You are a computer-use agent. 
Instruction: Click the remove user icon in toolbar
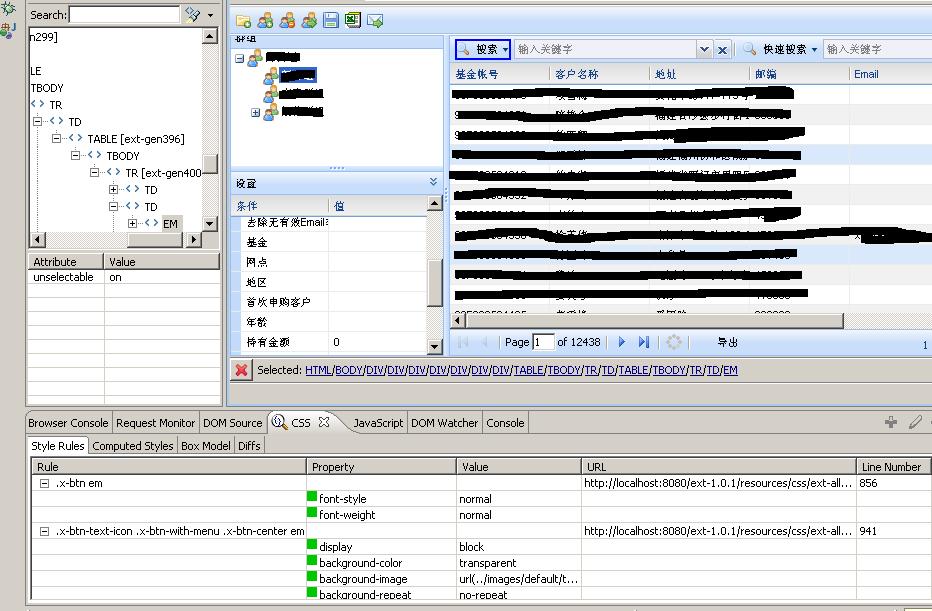point(287,20)
